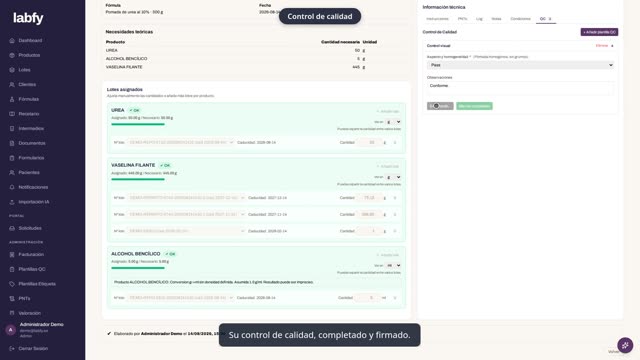Click the Notificaciones sidebar label
Screen dimensions: 640x360
pyautogui.click(x=33, y=187)
